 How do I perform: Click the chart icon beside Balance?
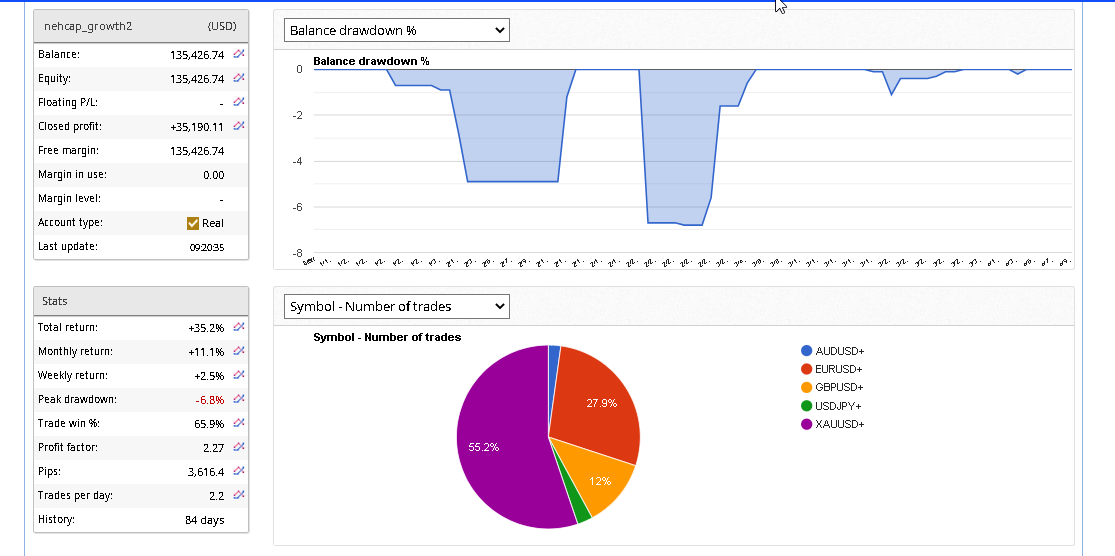click(239, 54)
